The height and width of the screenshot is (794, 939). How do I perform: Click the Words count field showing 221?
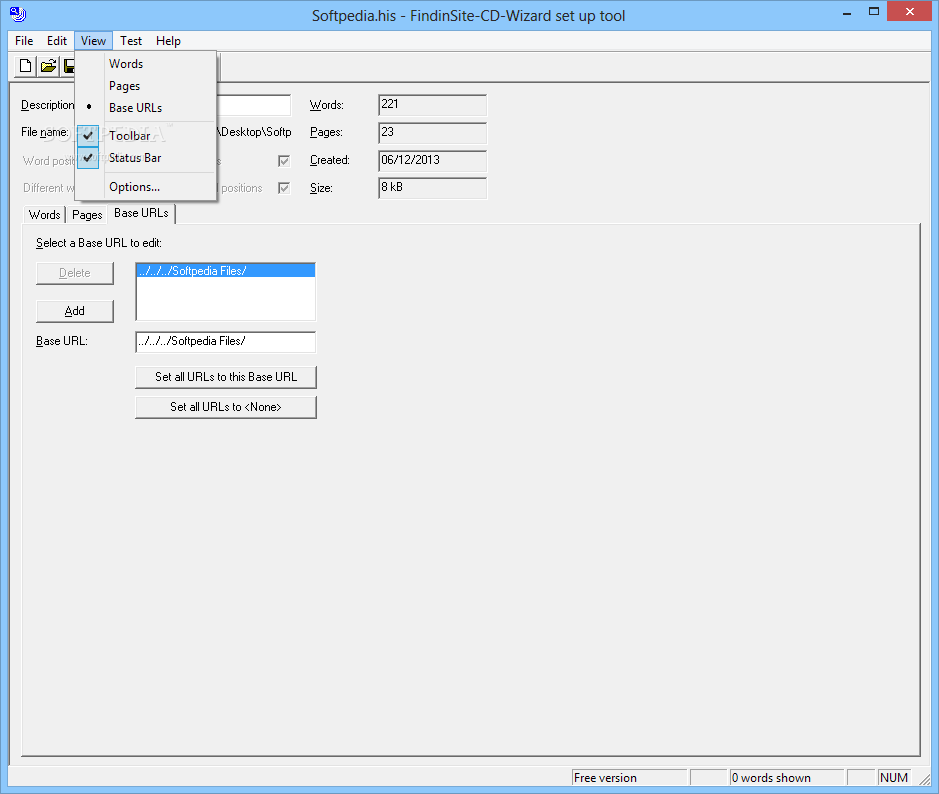[432, 105]
